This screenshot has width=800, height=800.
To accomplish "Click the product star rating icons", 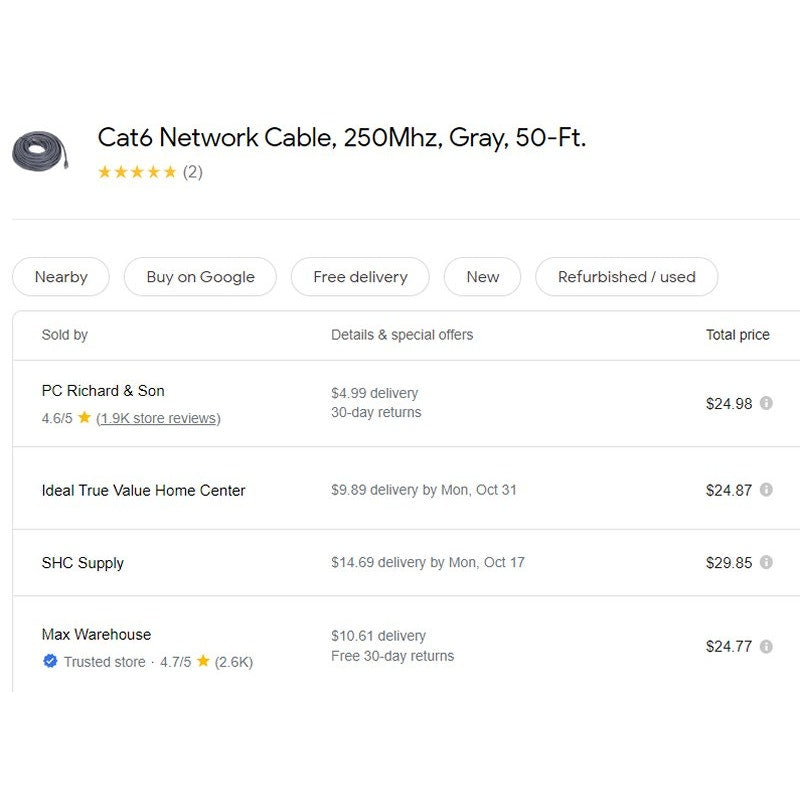I will point(137,172).
